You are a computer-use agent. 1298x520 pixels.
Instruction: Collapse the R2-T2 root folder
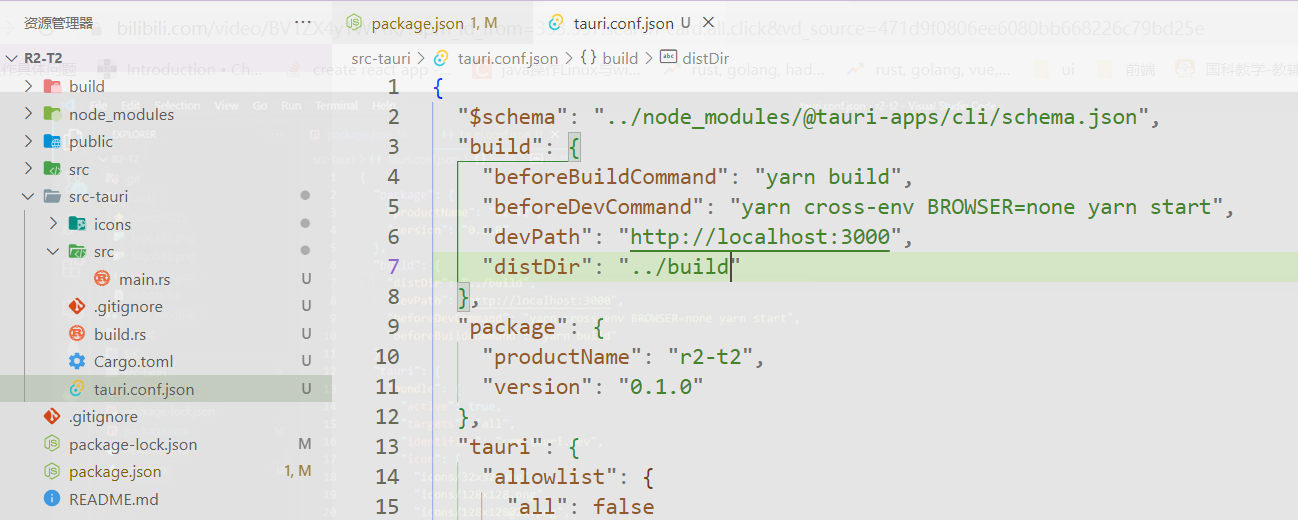tap(10, 59)
